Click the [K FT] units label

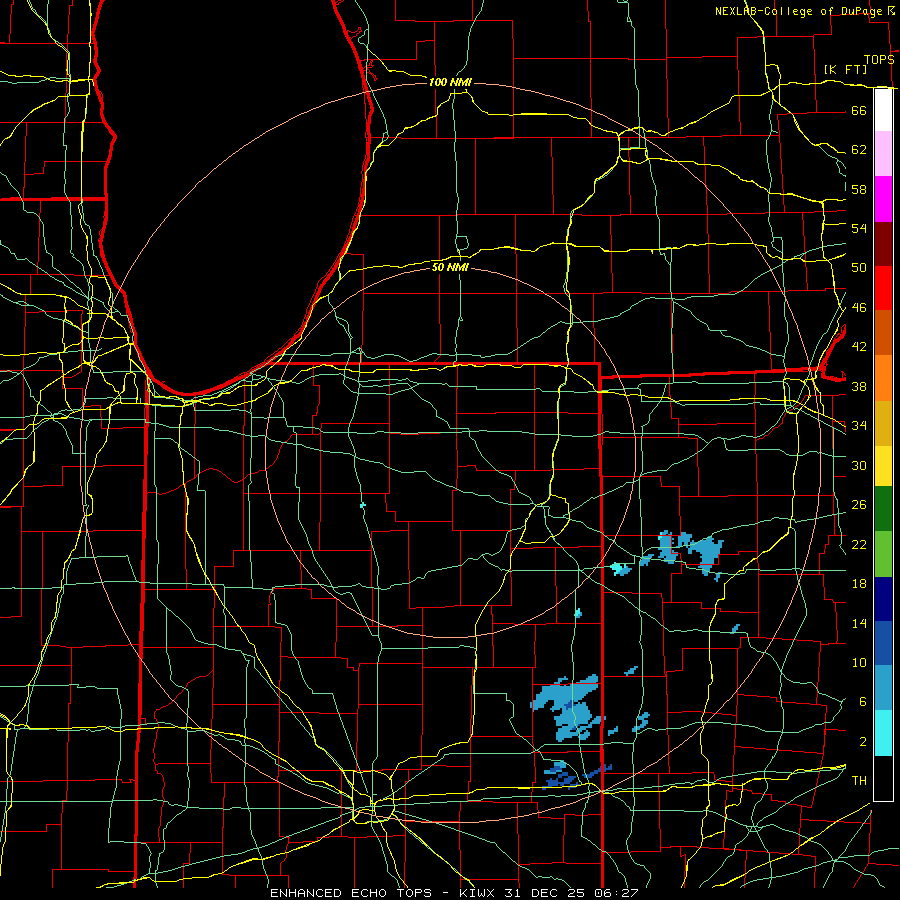tap(845, 69)
